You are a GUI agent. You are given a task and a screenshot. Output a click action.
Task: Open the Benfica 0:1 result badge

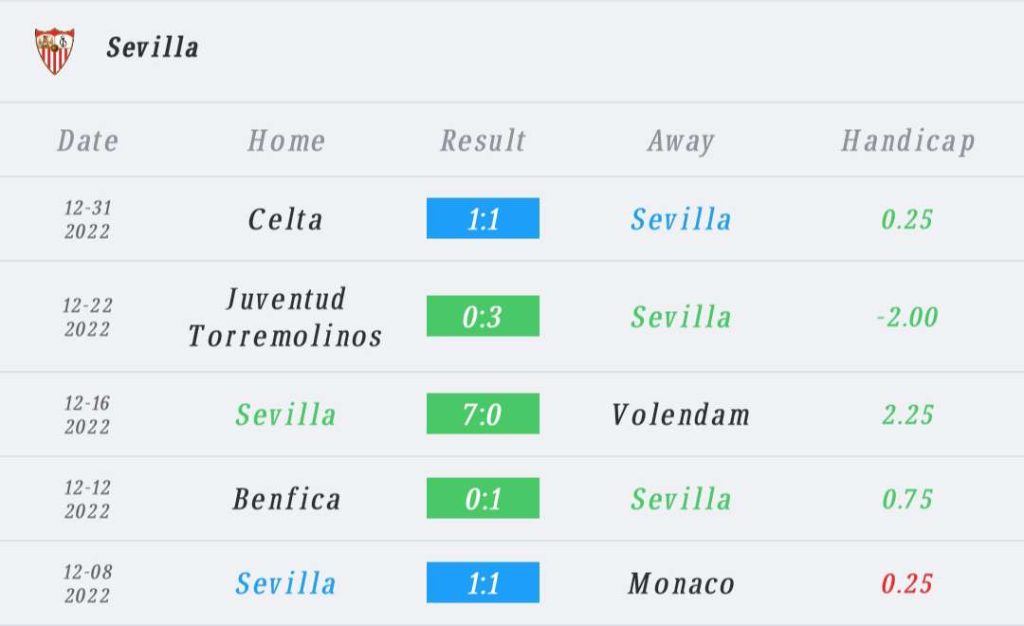483,499
